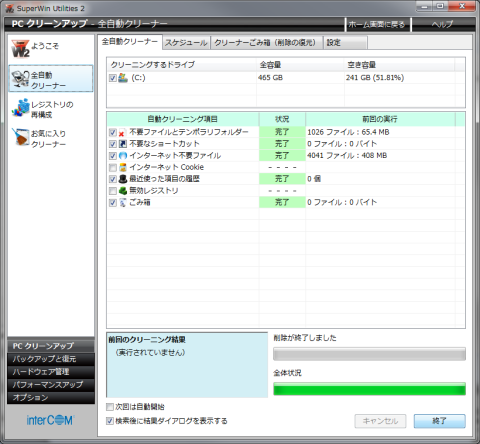Click the gray 削除が終了しました progress bar
Screen dimensions: 480x444
click(369, 354)
